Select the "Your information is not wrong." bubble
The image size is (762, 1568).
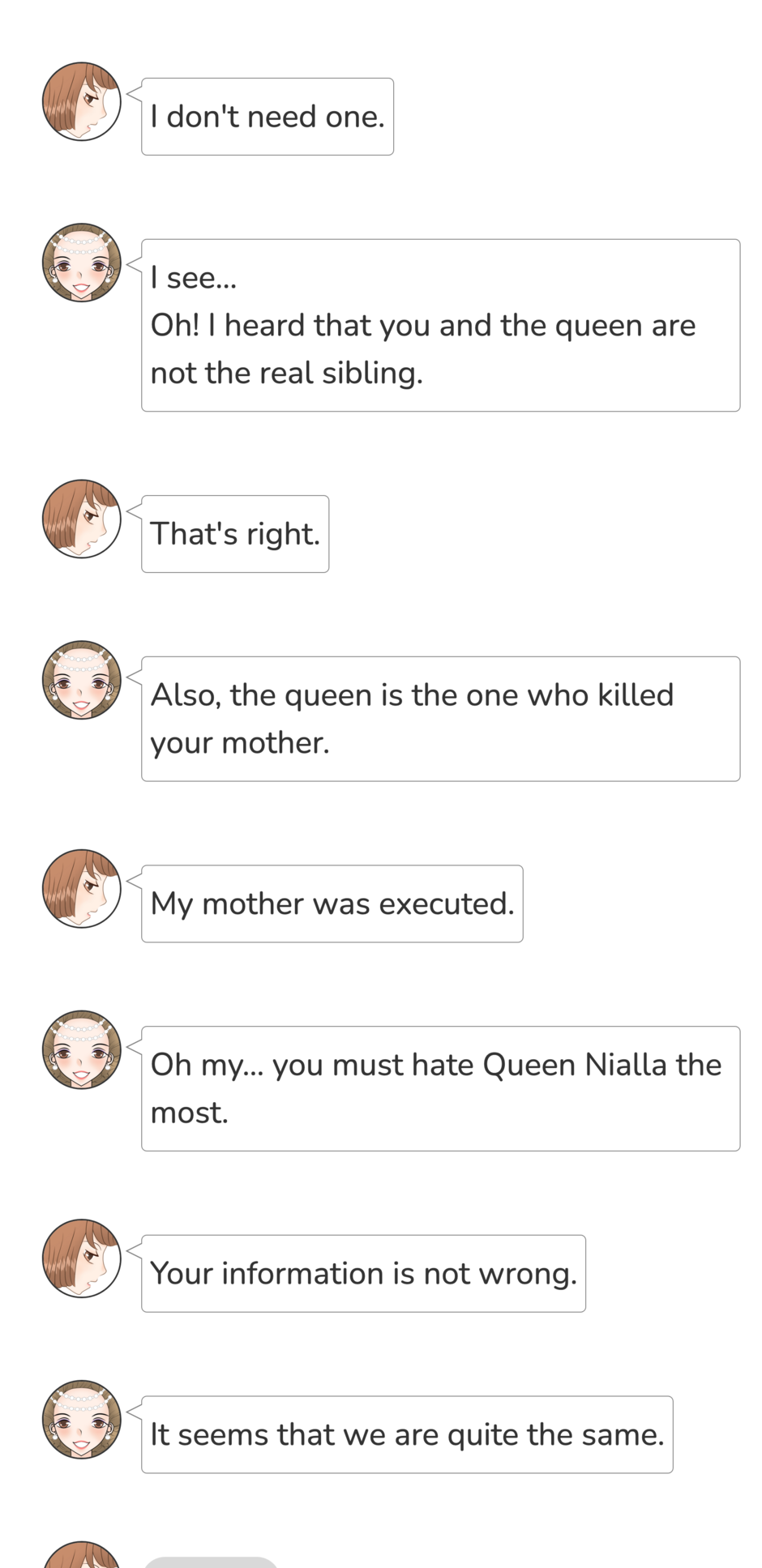pos(363,1273)
